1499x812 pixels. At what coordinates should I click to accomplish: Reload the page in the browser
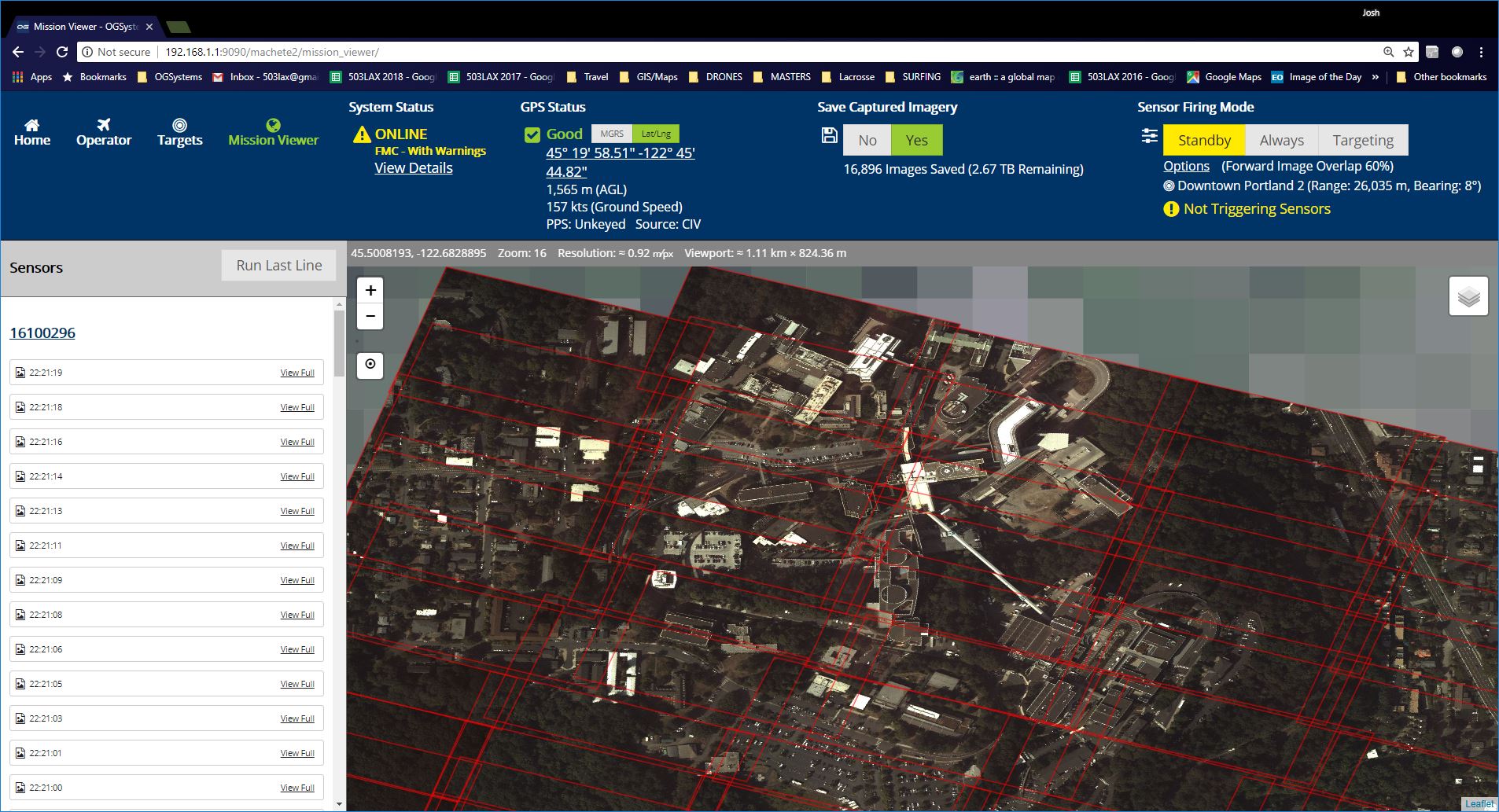[62, 52]
